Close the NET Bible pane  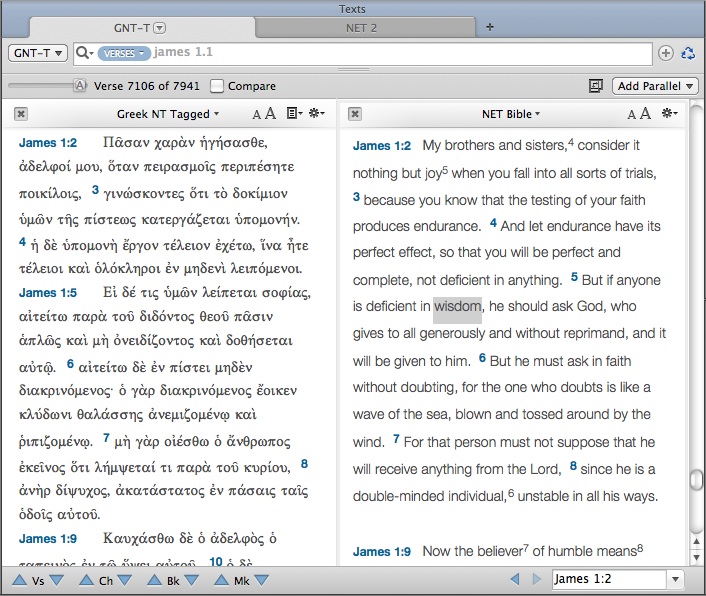point(356,114)
